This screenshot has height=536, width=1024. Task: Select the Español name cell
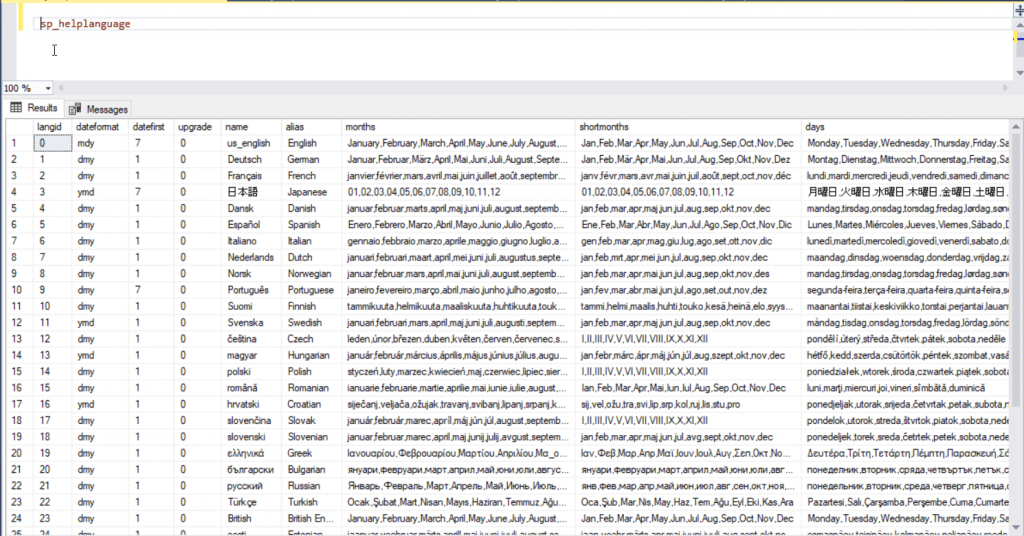click(251, 225)
